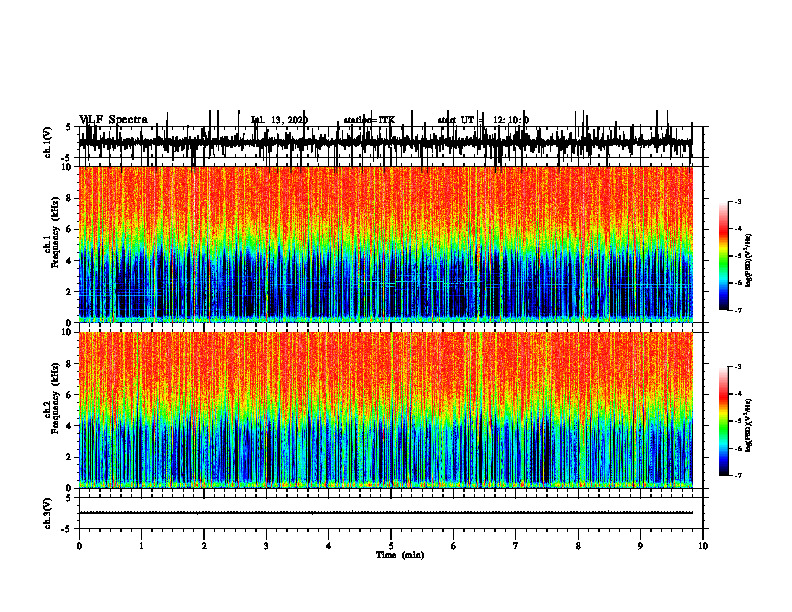792x612 pixels.
Task: Select the start UT "12:10:0" text
Action: click(x=511, y=120)
